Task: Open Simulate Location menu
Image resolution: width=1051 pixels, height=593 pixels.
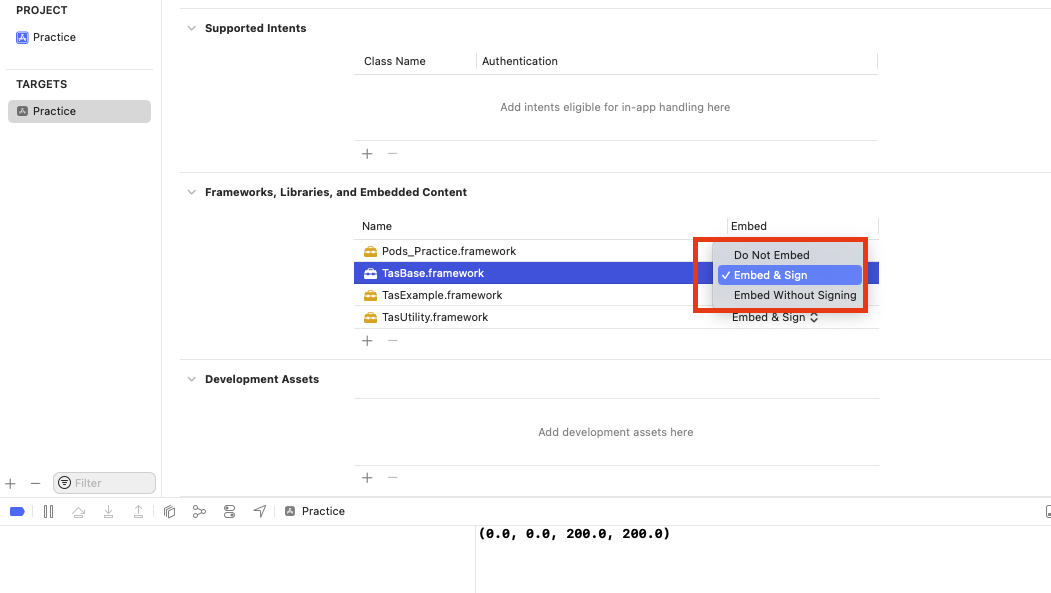Action: click(259, 512)
